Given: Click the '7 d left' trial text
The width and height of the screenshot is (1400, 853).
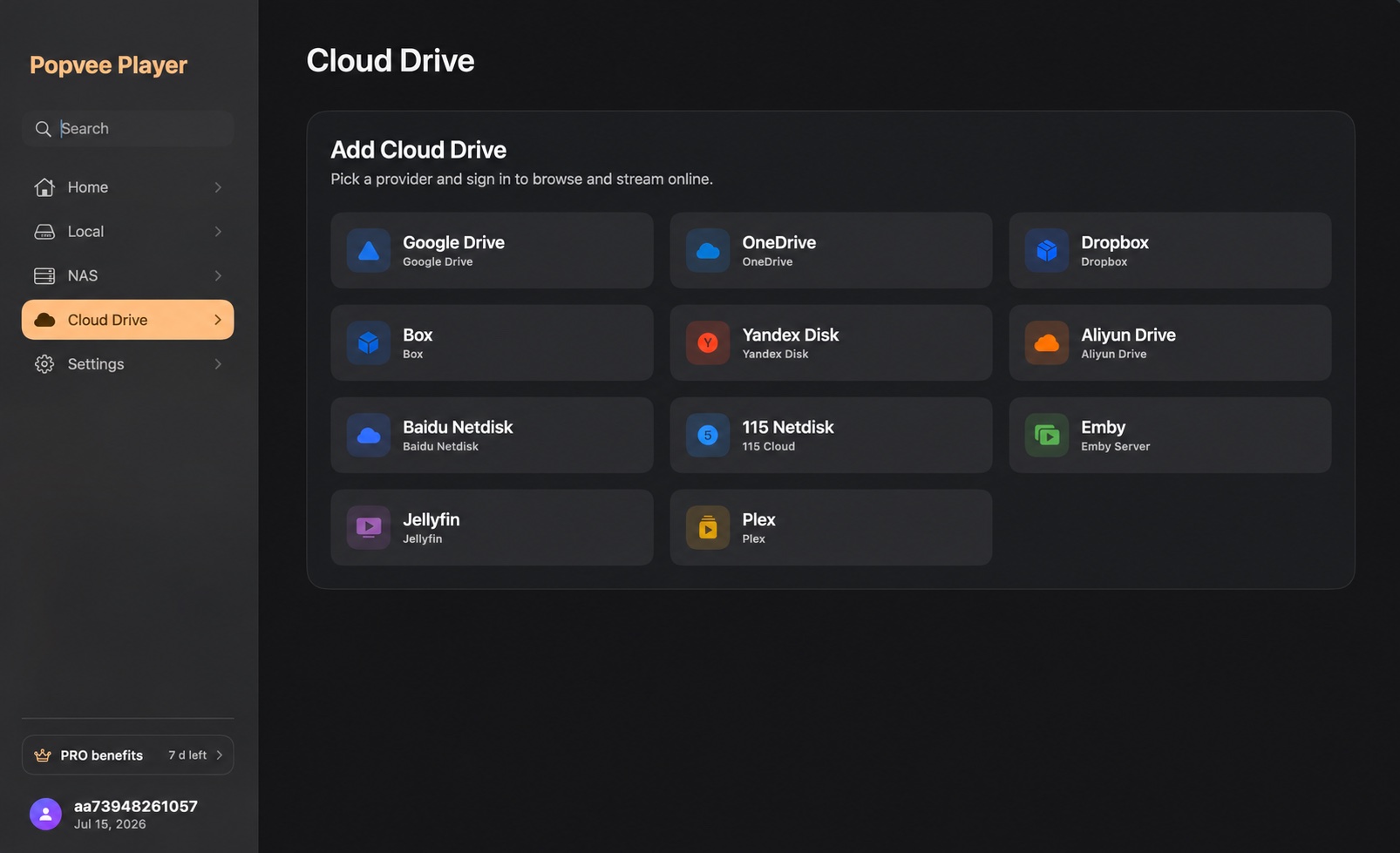Looking at the screenshot, I should click(x=187, y=755).
